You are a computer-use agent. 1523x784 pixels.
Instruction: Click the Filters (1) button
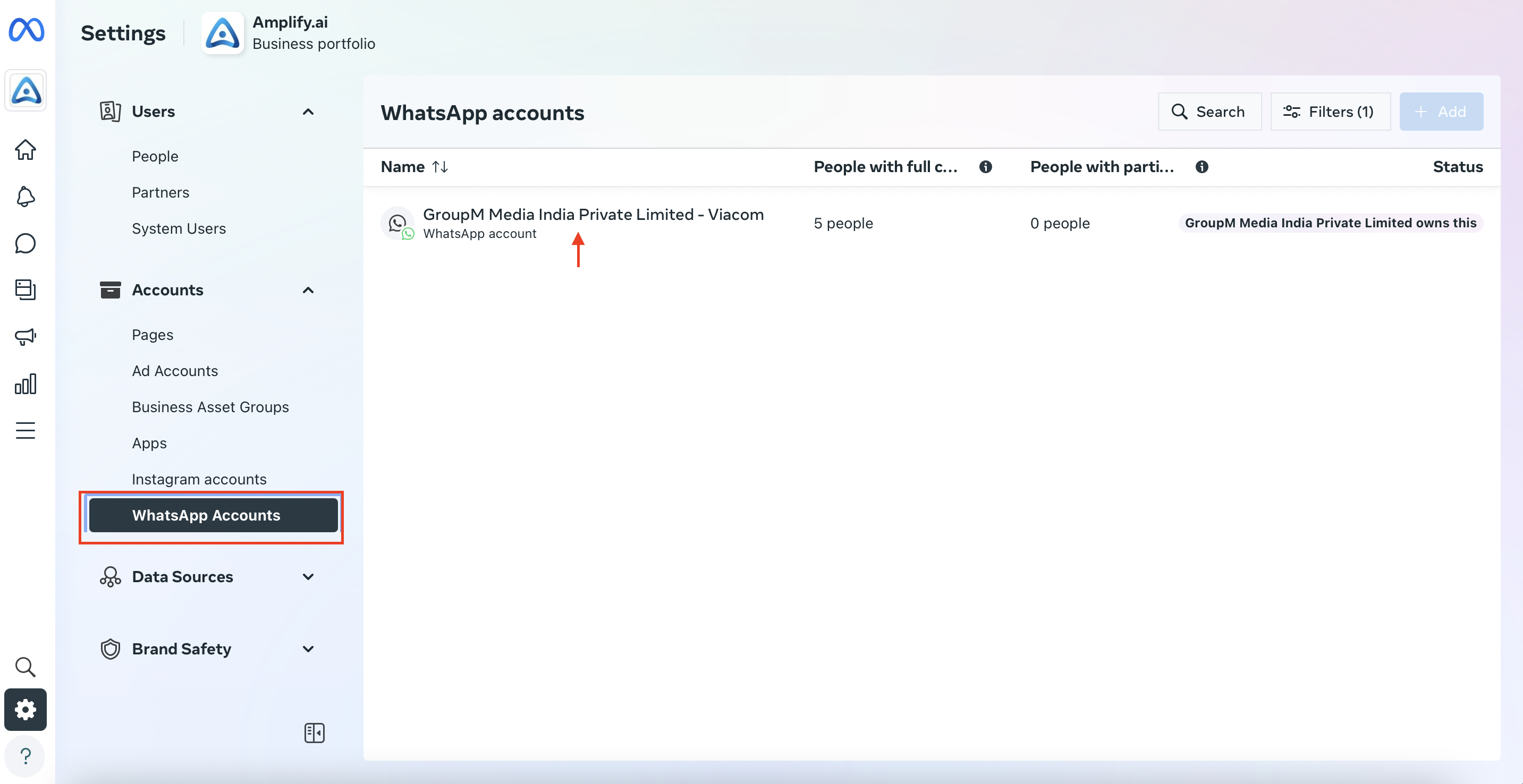pos(1330,112)
